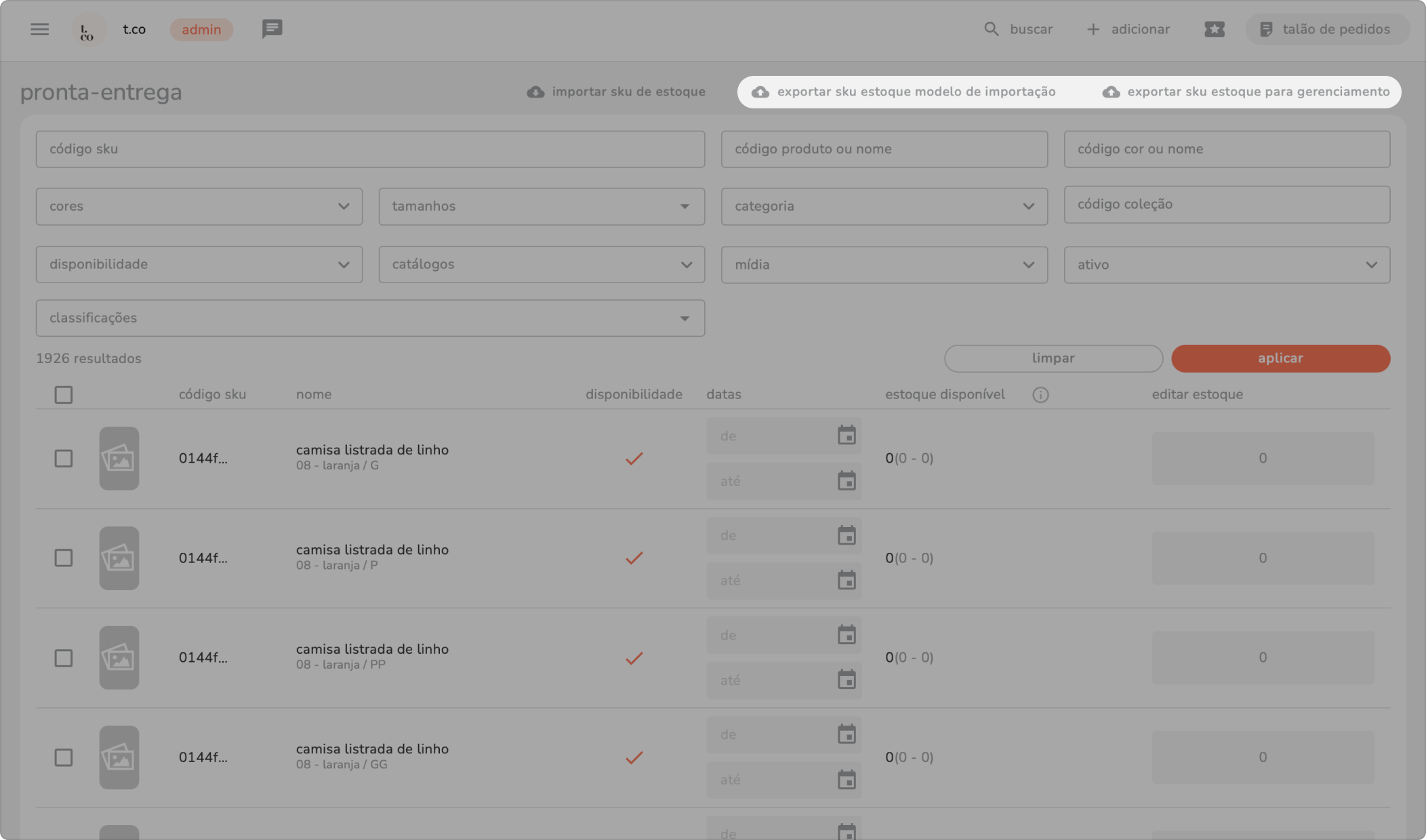The height and width of the screenshot is (840, 1426).
Task: Open the hamburger menu icon
Action: (x=39, y=29)
